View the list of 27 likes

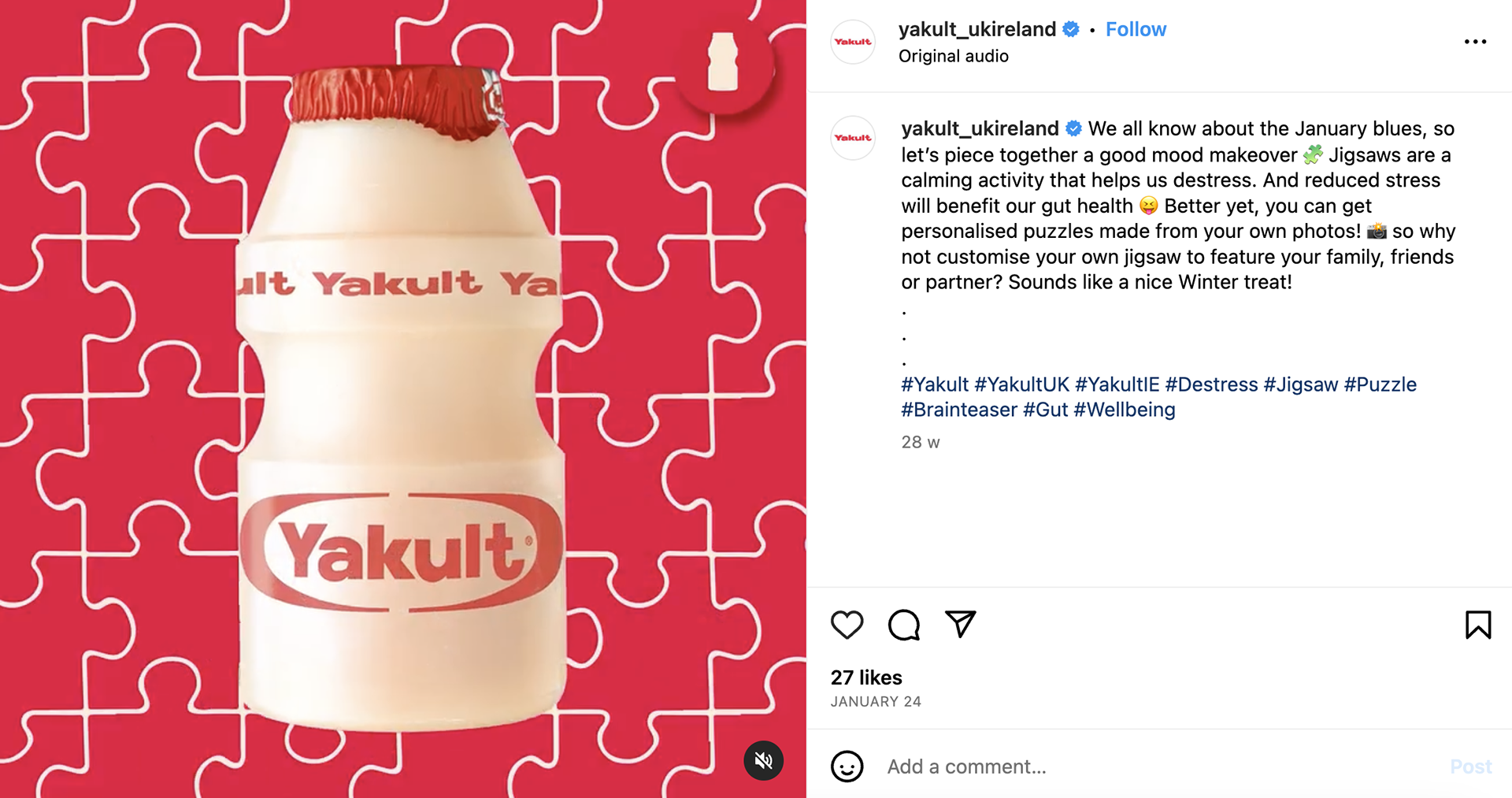click(x=866, y=677)
